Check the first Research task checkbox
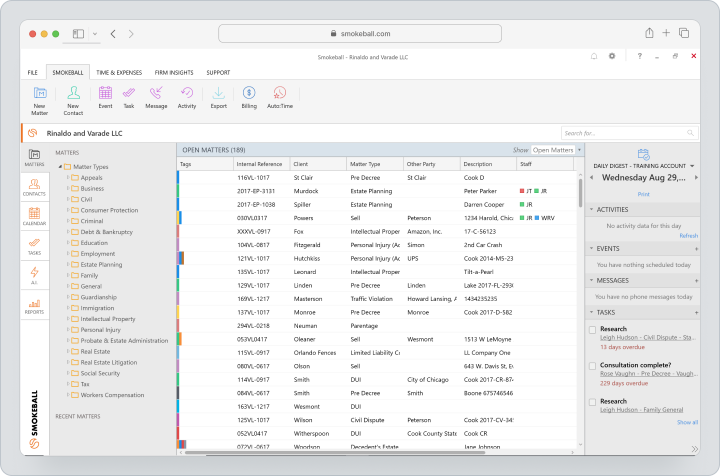This screenshot has height=476, width=720. 592,330
